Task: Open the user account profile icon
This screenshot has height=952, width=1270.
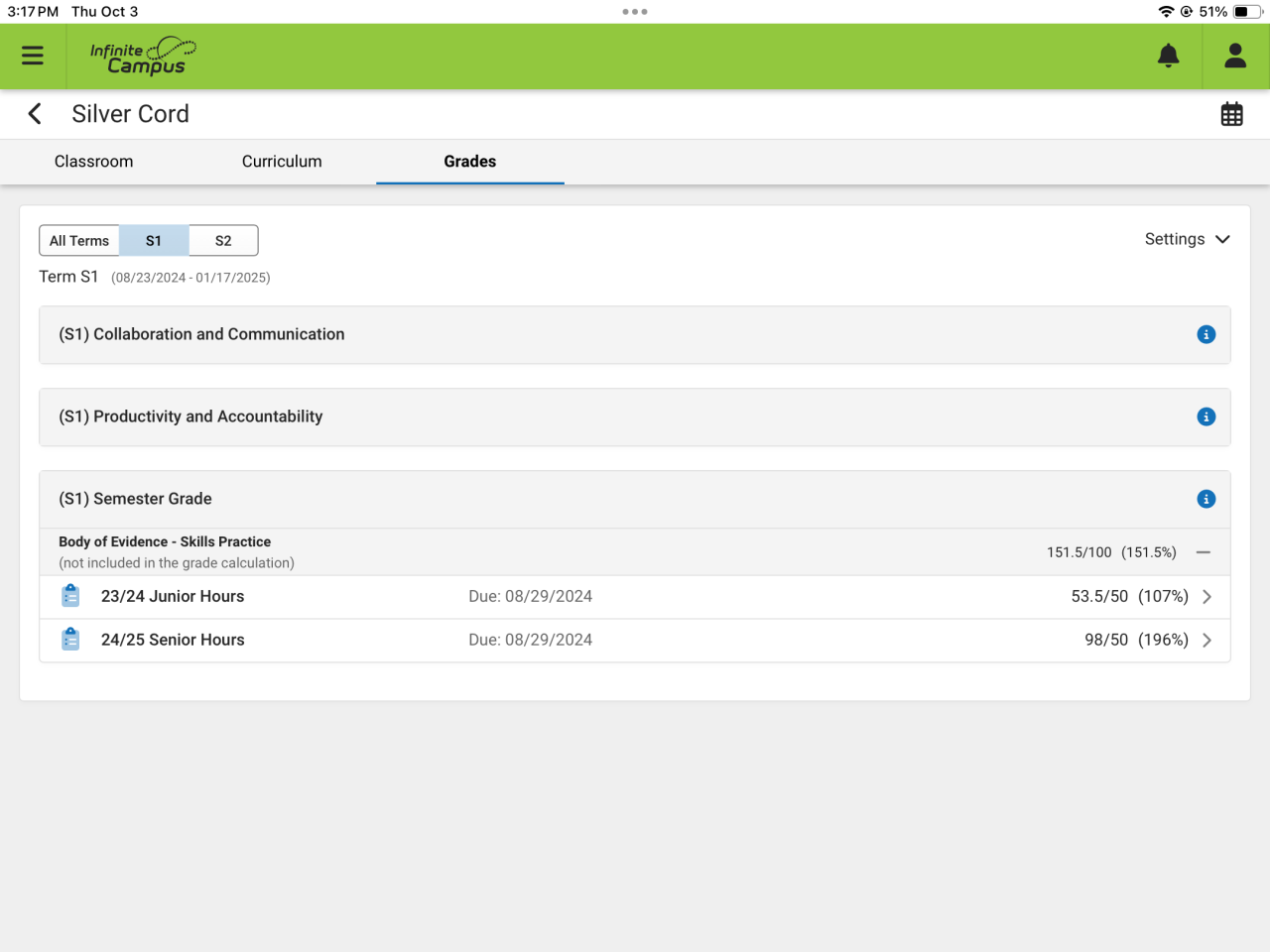Action: tap(1235, 56)
